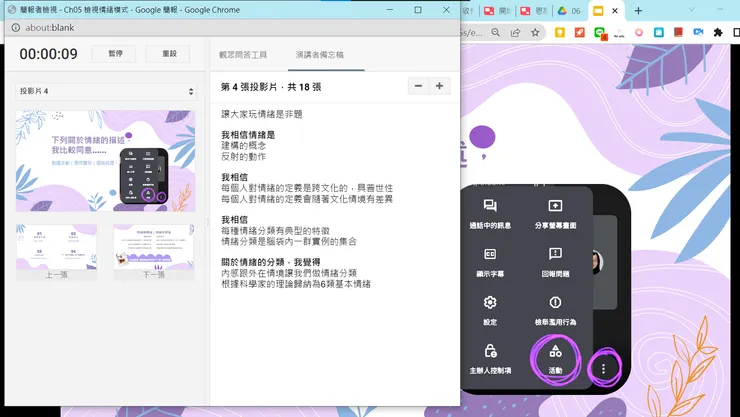Open the Chrome tab search chevron
The image size is (740, 417).
(x=692, y=10)
